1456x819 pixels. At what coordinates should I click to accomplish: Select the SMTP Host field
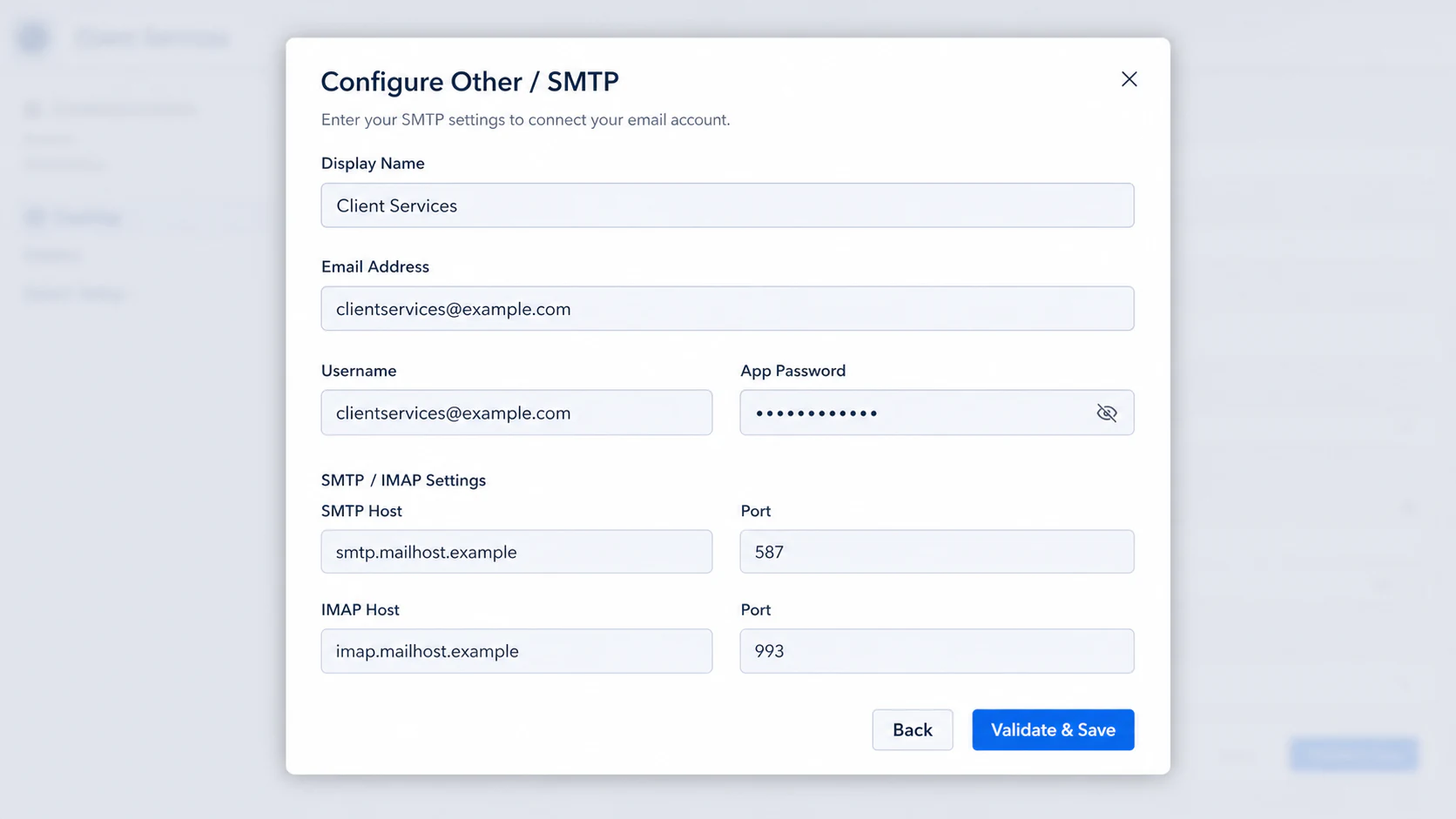tap(516, 552)
